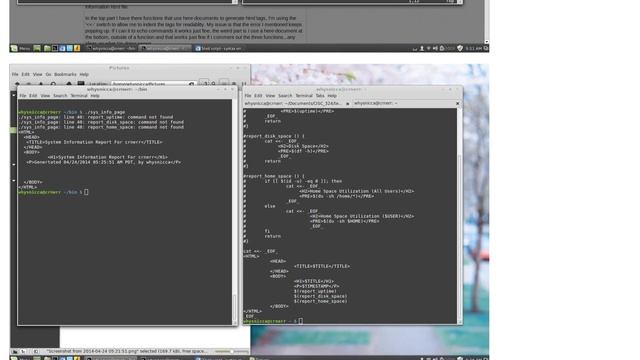Open Terminal menu in right tabbed terminal
The image size is (640, 360).
point(304,96)
